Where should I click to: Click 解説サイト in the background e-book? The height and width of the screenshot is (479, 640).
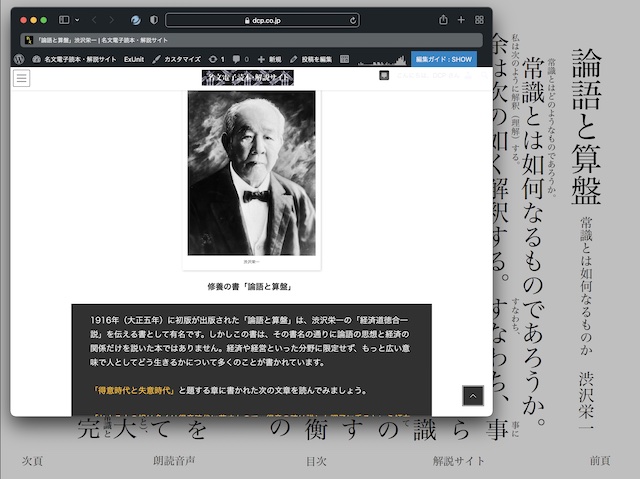click(x=458, y=461)
